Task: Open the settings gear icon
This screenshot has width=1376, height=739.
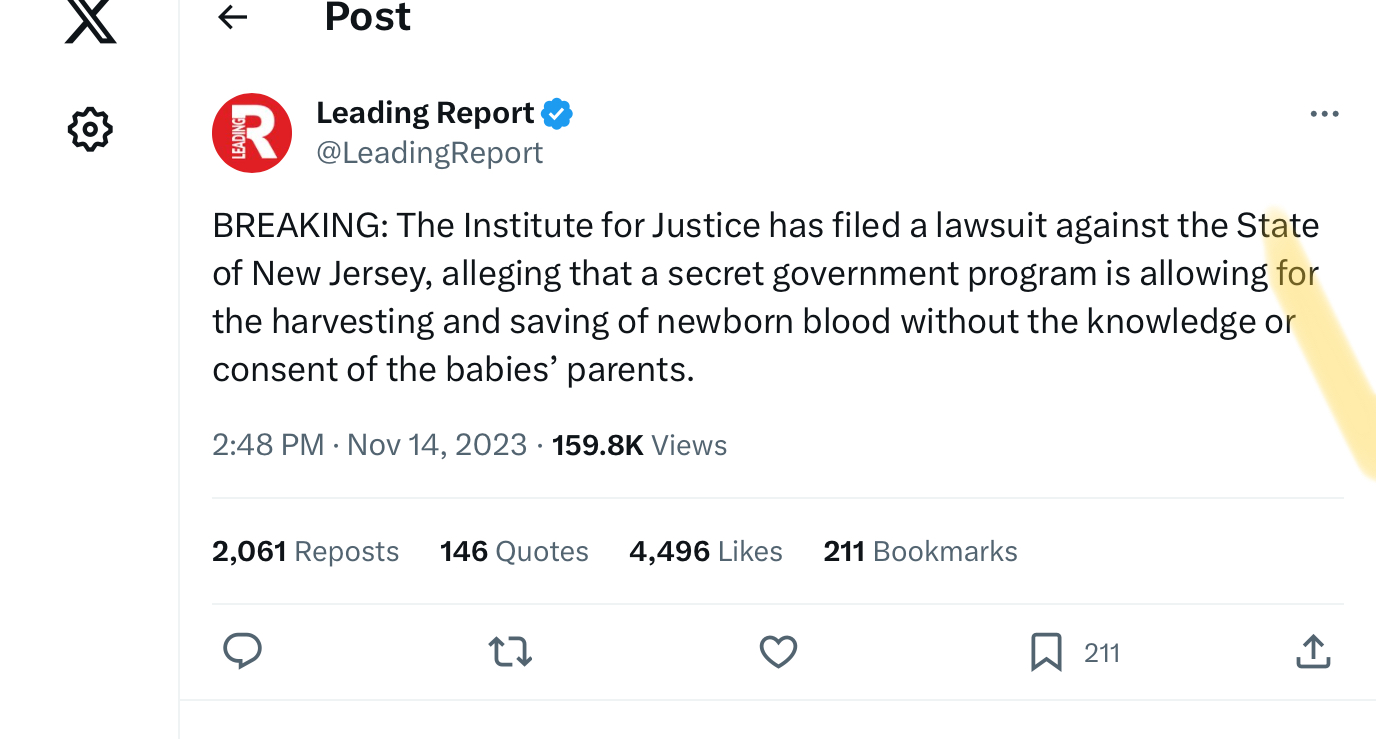Action: [x=90, y=129]
